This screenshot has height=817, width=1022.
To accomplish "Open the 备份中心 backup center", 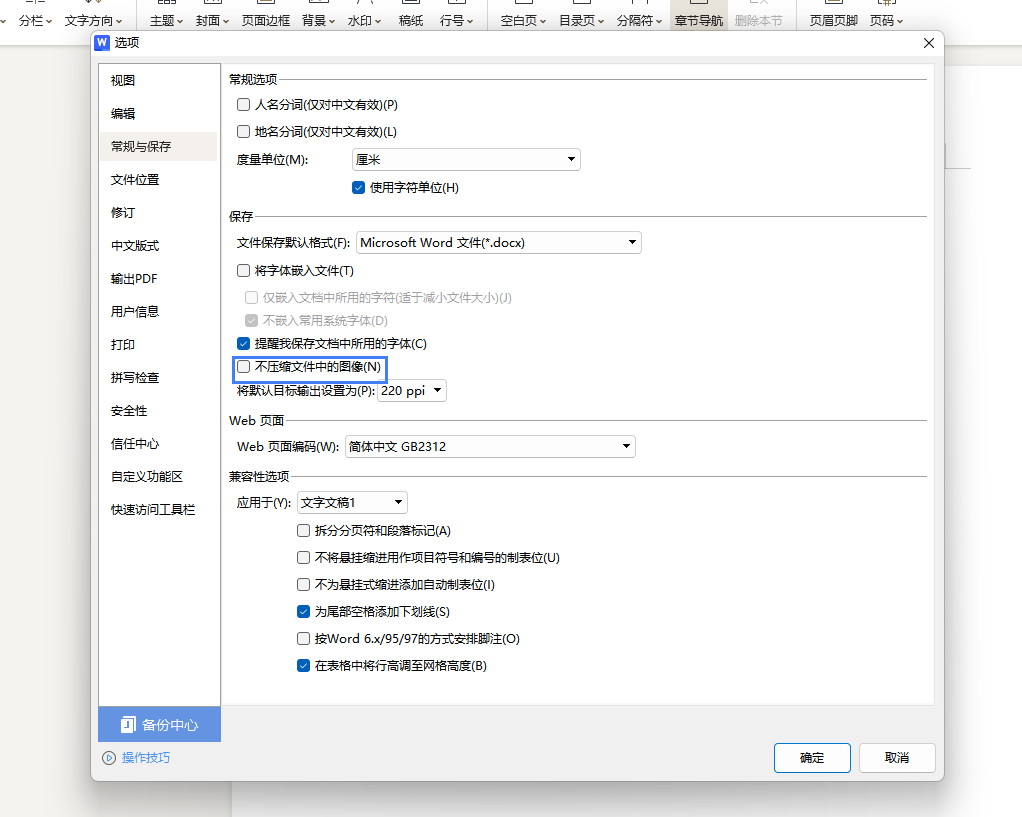I will [159, 724].
